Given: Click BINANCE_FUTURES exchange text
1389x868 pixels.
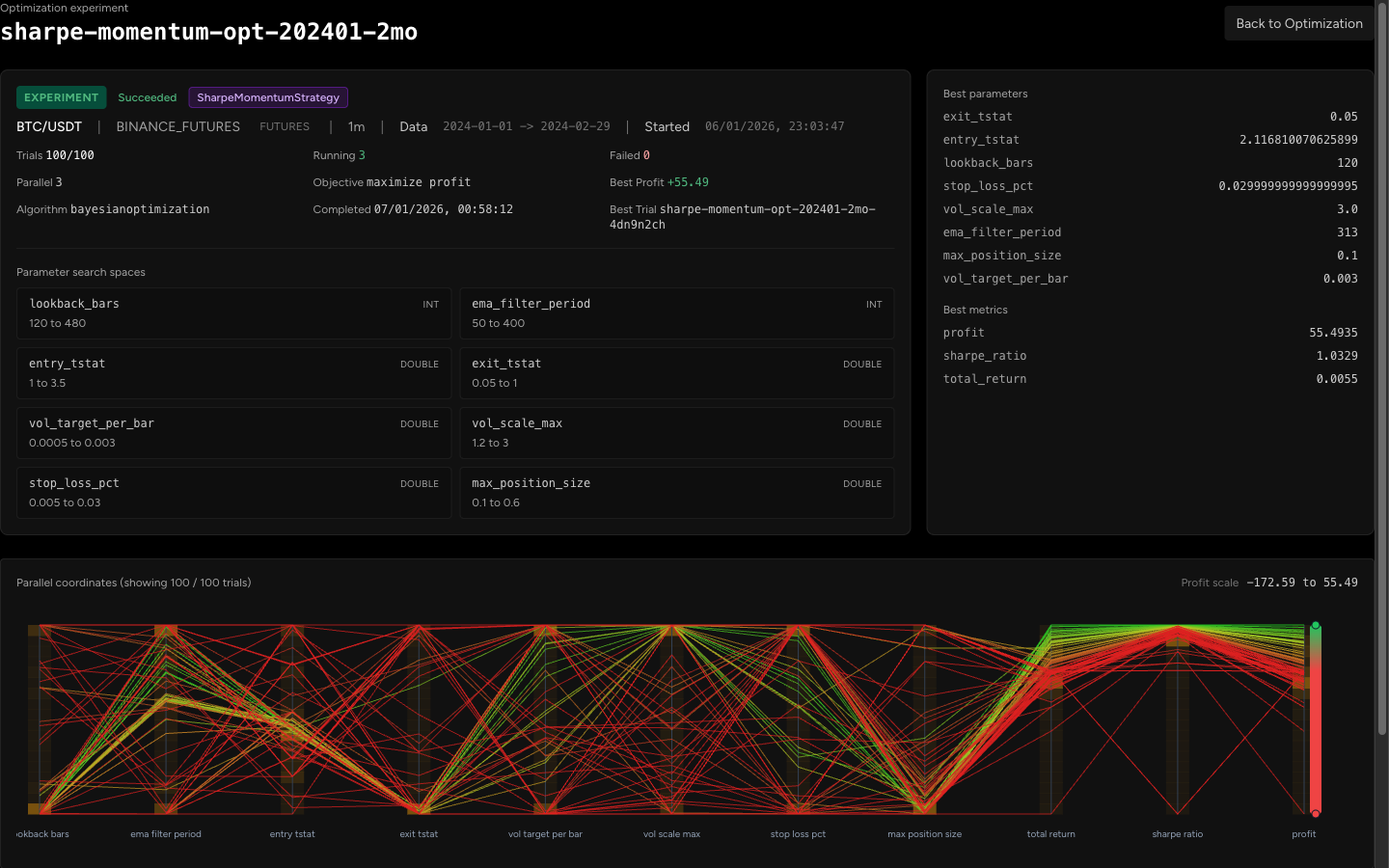Looking at the screenshot, I should tap(178, 126).
